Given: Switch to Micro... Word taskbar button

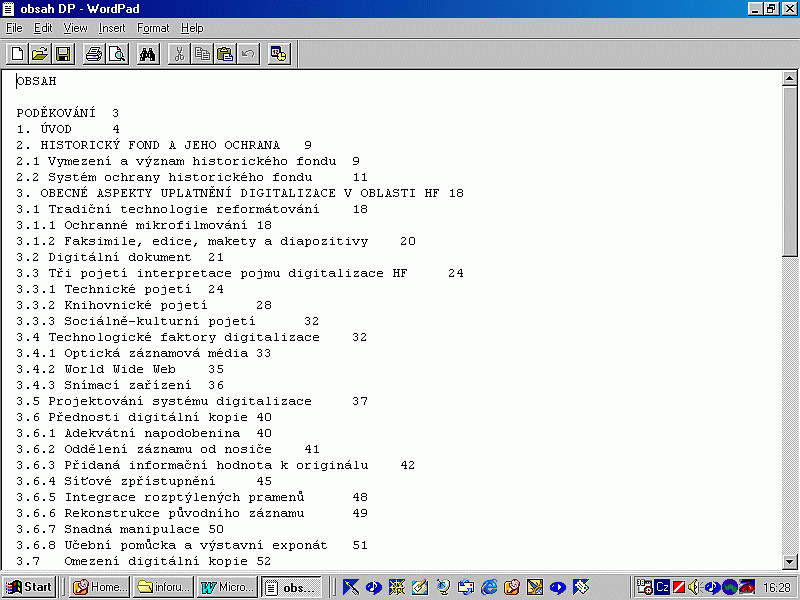Looking at the screenshot, I should click(x=228, y=587).
